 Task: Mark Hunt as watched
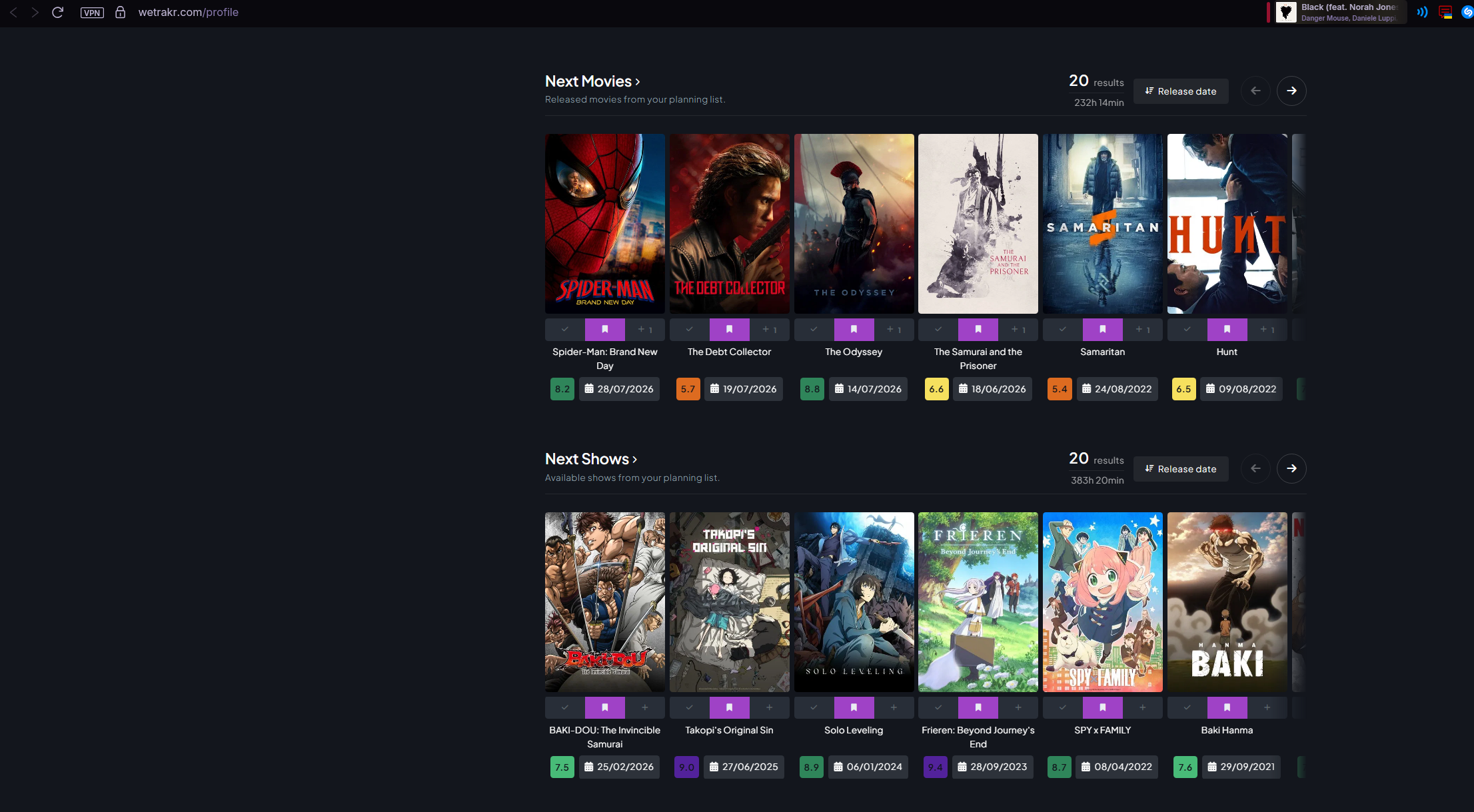[1187, 329]
